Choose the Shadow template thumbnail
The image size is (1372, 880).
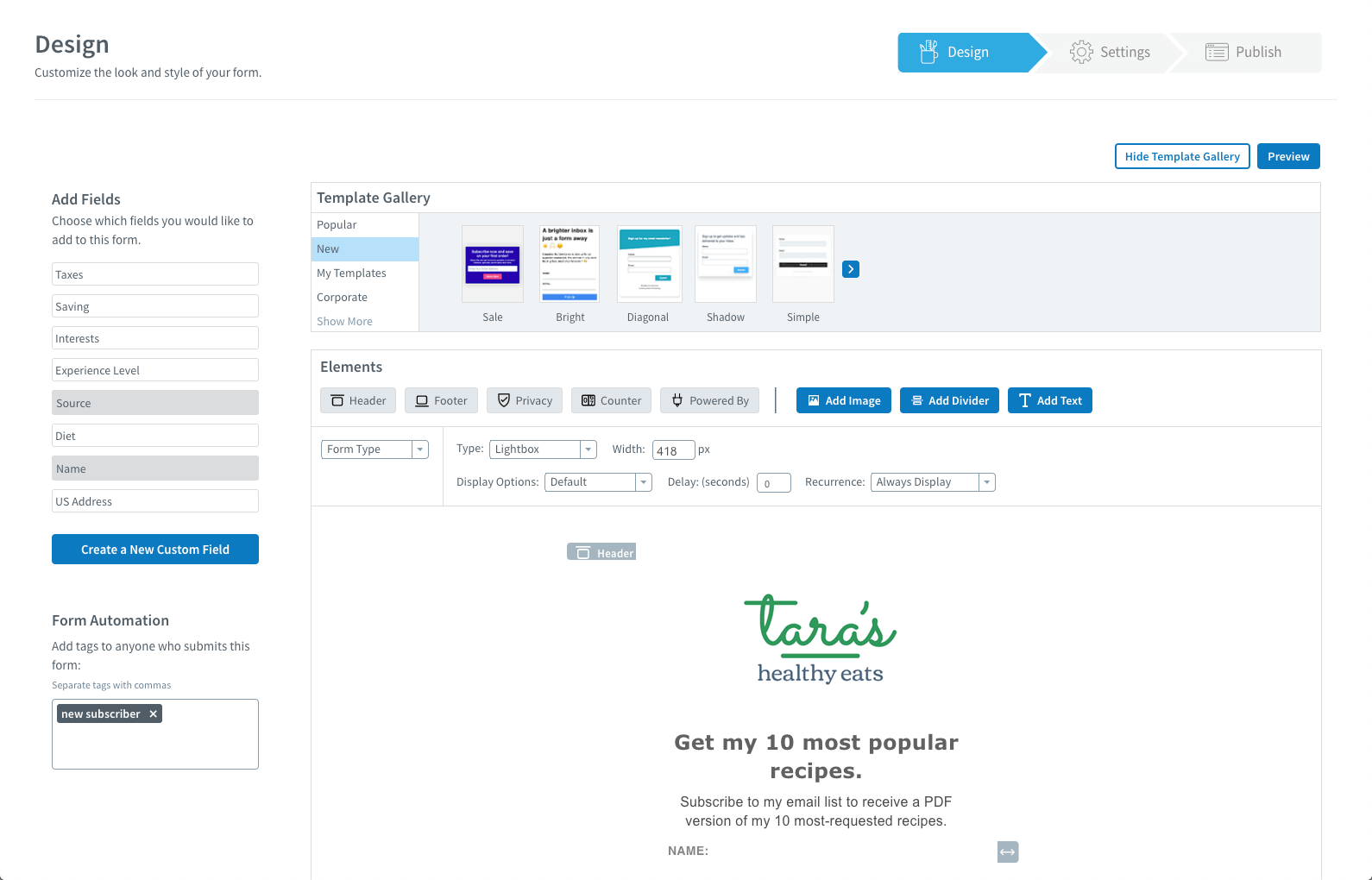coord(726,264)
